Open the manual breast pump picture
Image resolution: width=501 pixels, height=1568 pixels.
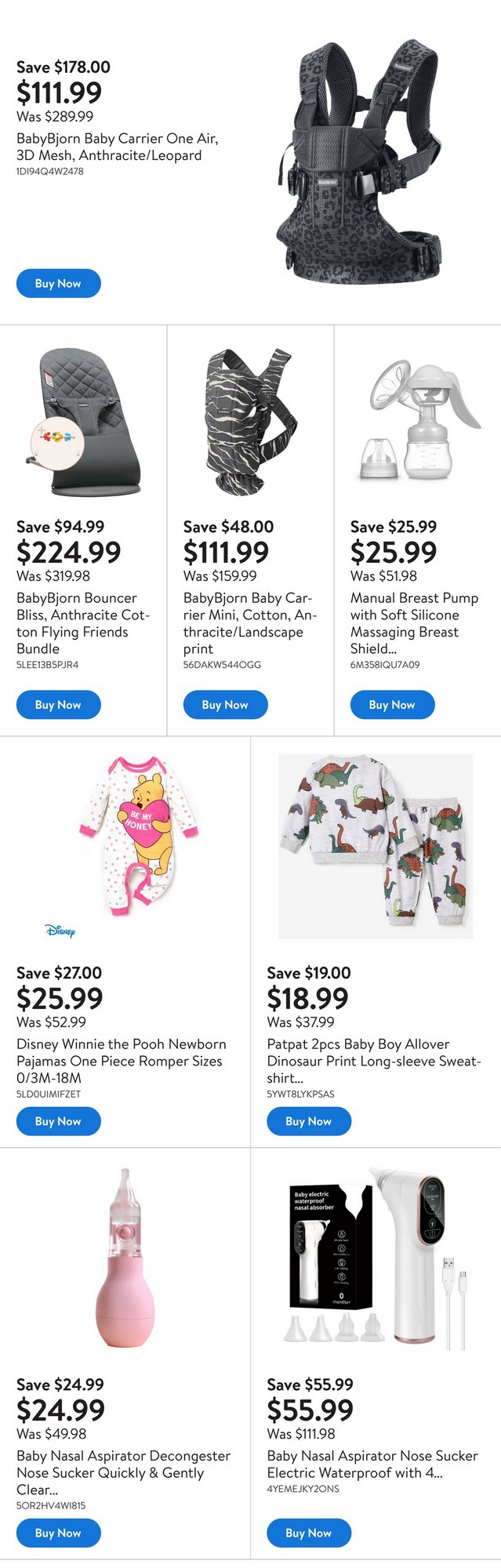tap(418, 423)
